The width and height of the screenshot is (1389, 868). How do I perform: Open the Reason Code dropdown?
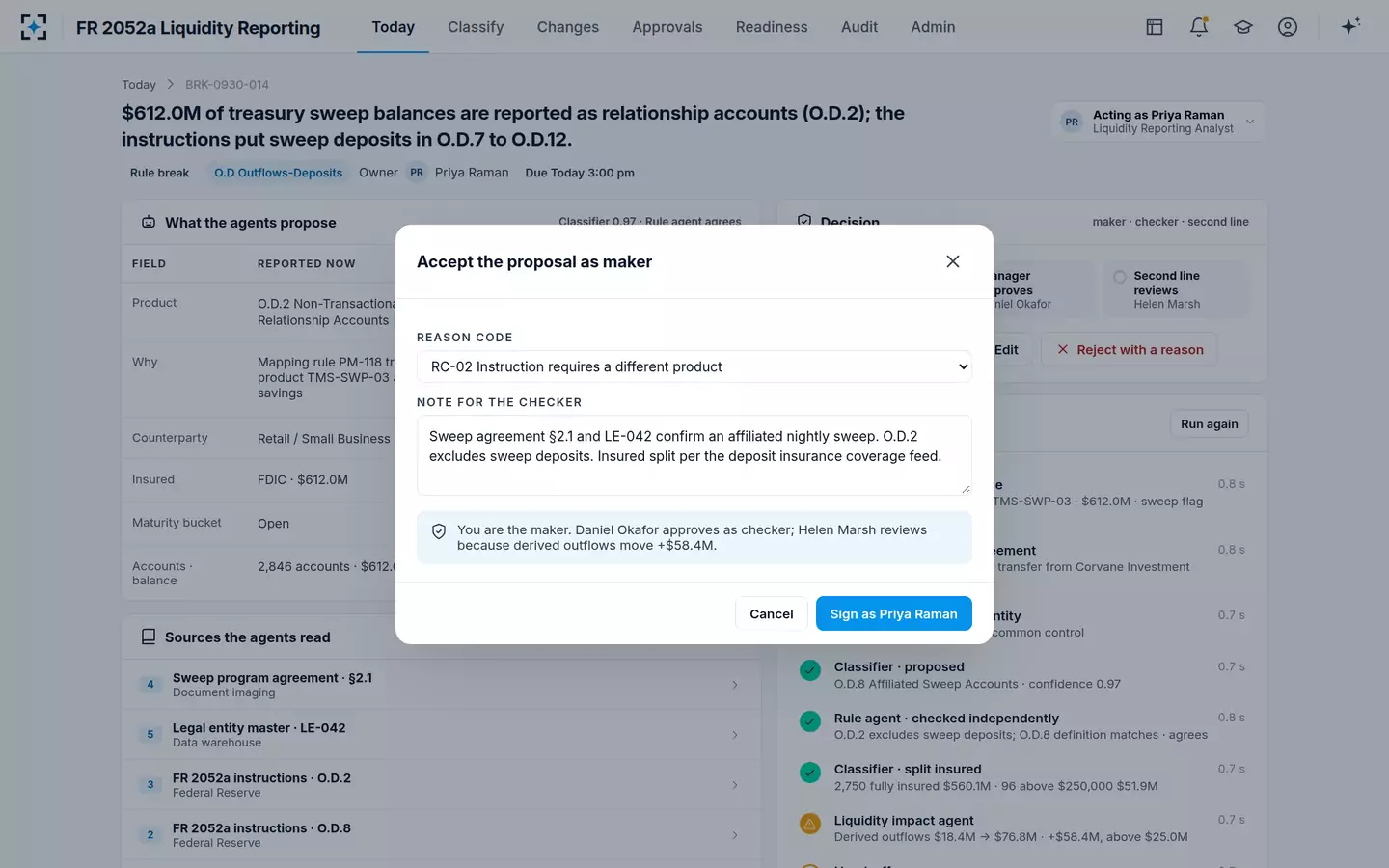694,366
